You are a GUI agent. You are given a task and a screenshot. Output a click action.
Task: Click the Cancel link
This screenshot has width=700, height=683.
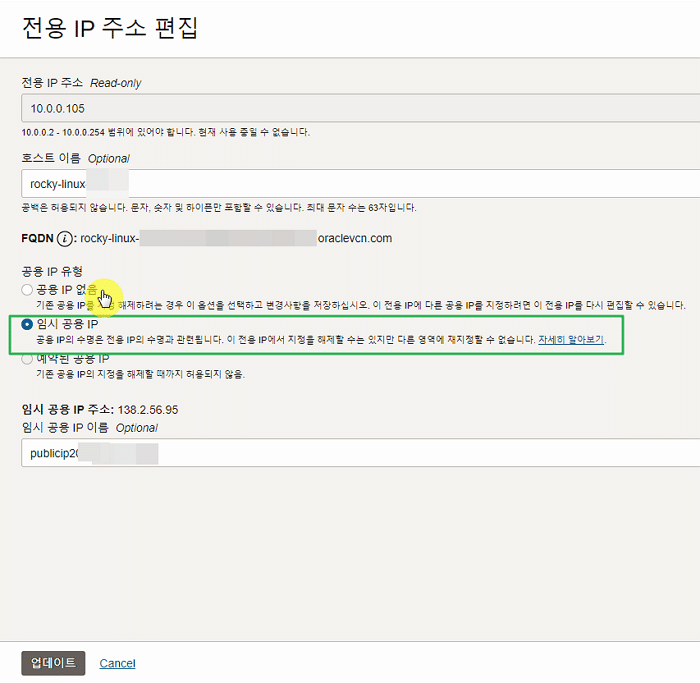pyautogui.click(x=117, y=663)
